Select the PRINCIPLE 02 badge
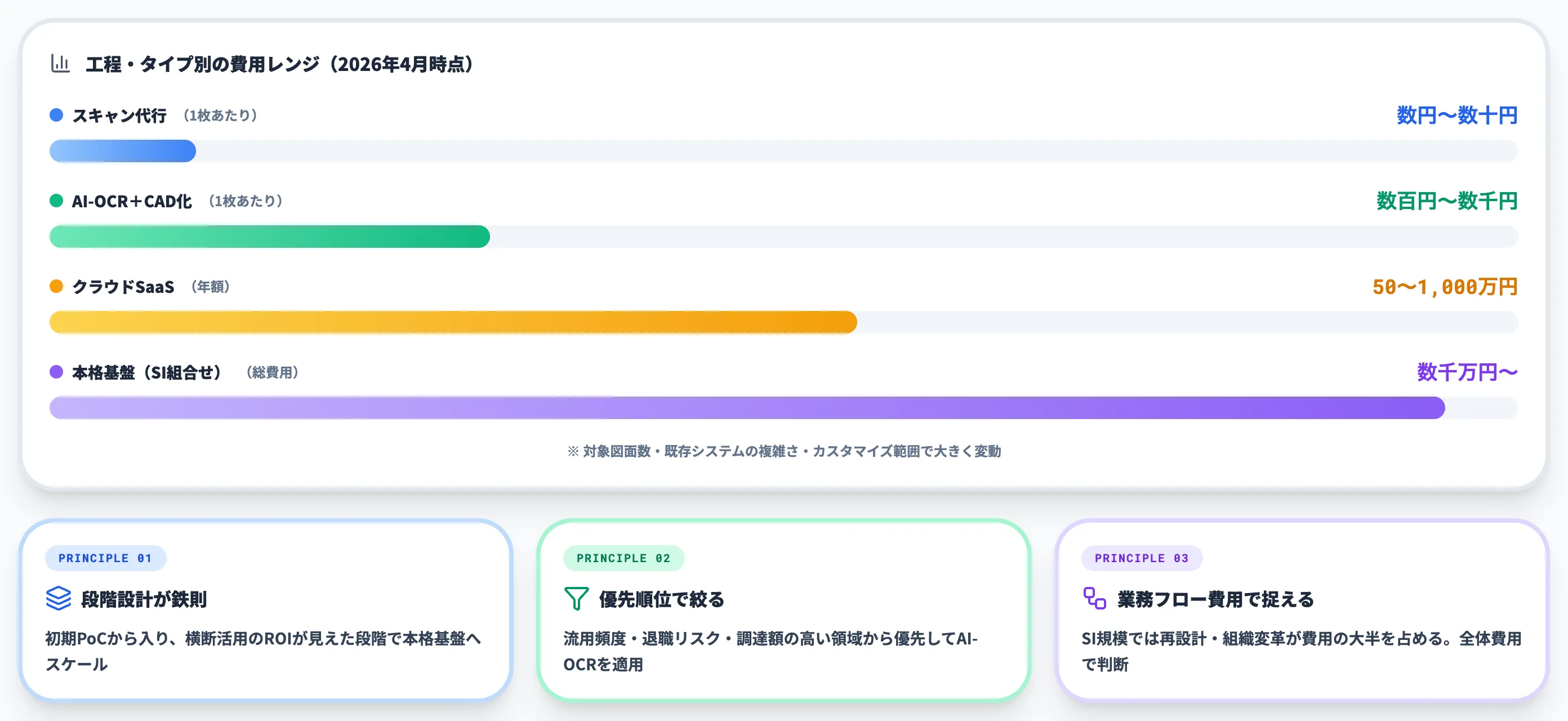The image size is (1568, 721). [624, 558]
